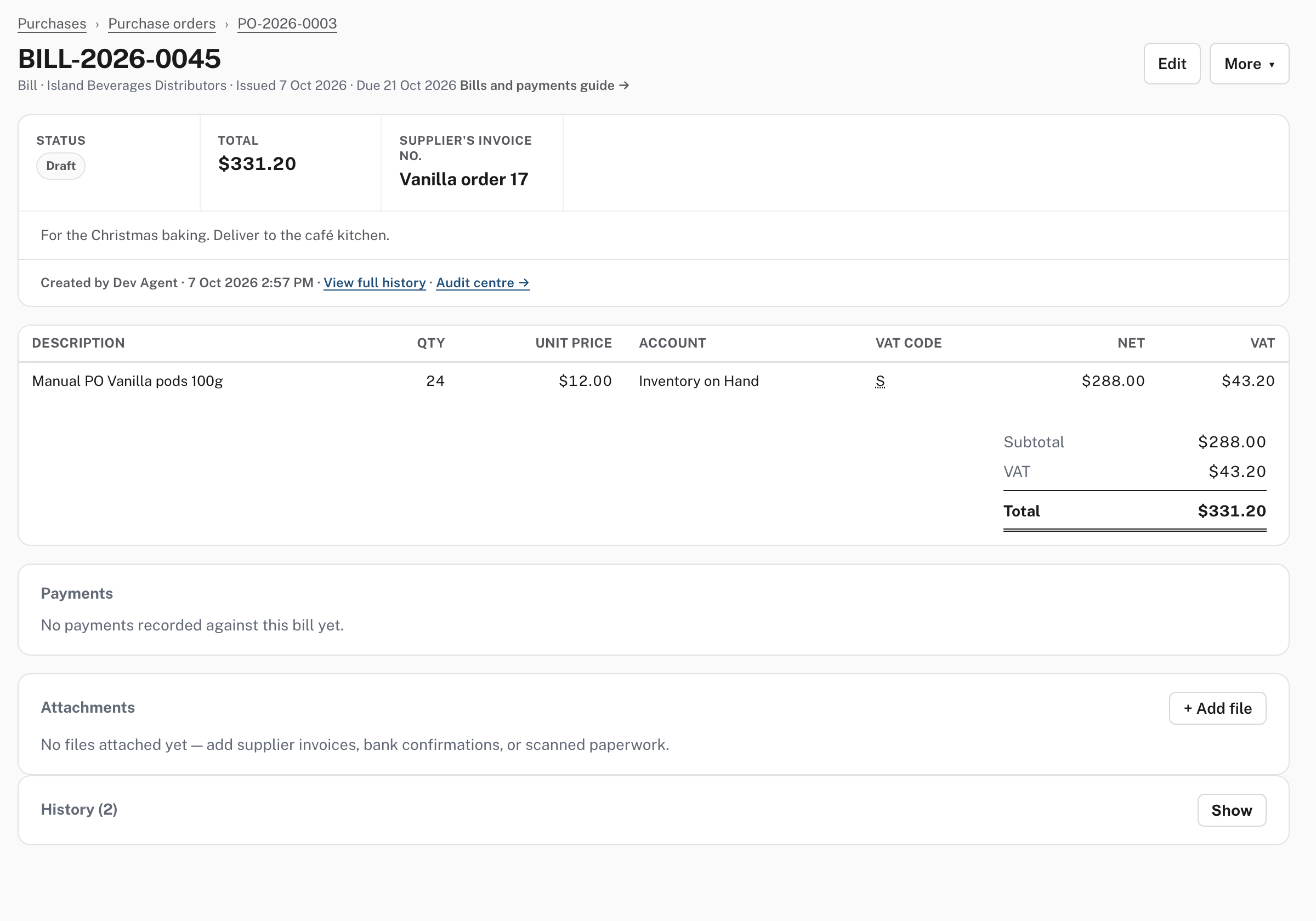The width and height of the screenshot is (1316, 921).
Task: Click the Vanilla order 17 invoice number
Action: pos(464,179)
